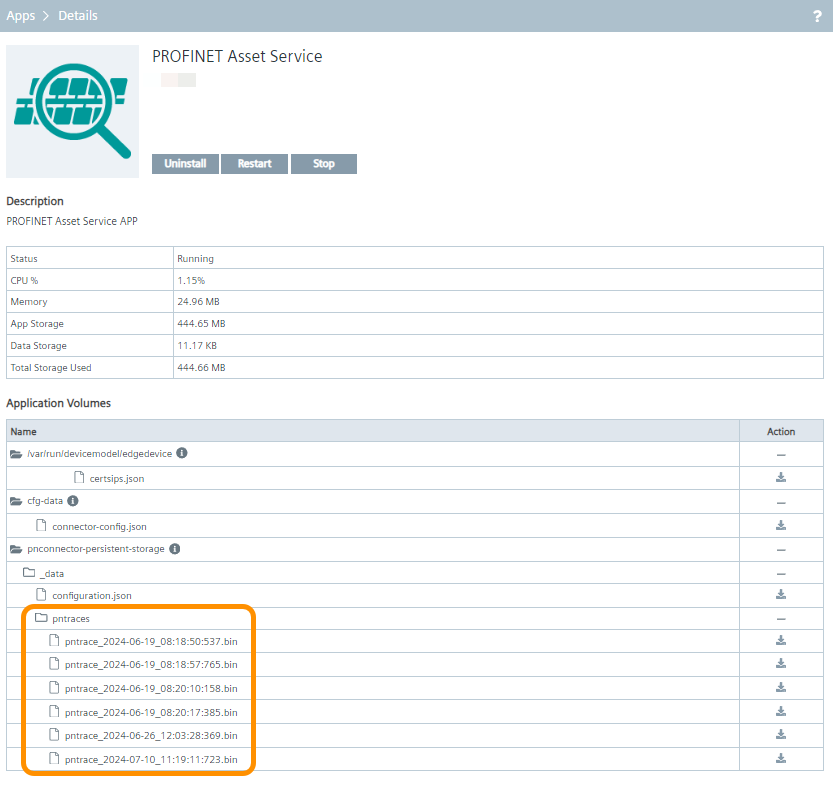Select file name pntrace_2024-06-19_08:20:17:385.bin
The width and height of the screenshot is (833, 788).
pos(151,713)
